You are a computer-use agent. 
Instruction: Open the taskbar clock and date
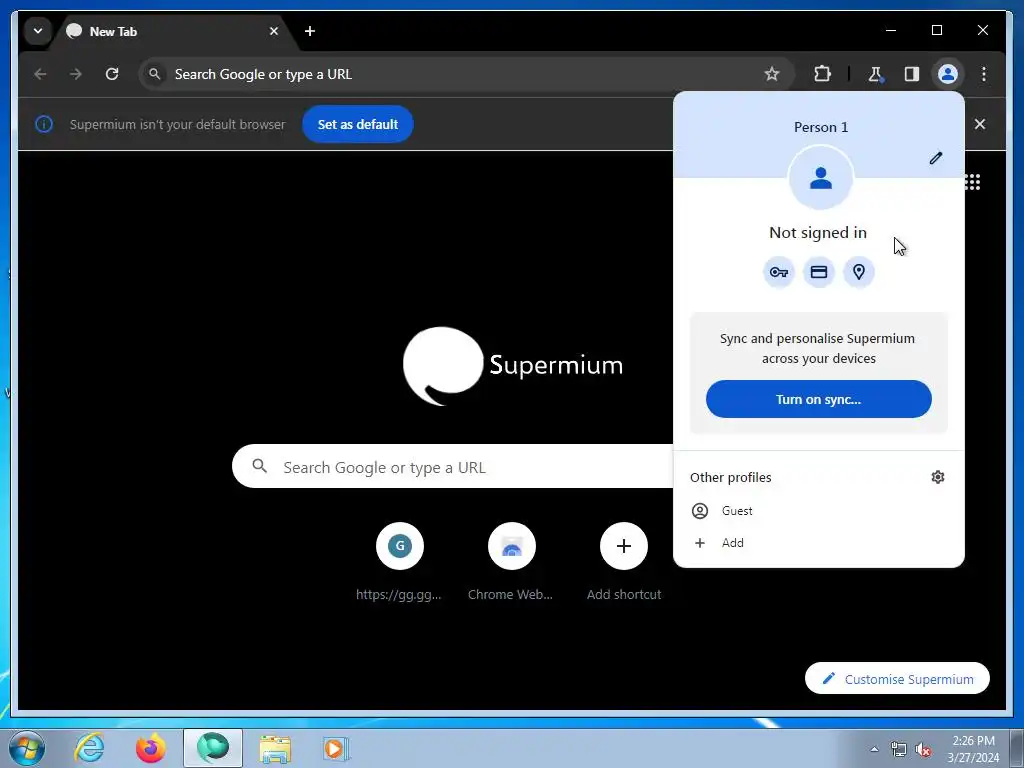[x=973, y=749]
